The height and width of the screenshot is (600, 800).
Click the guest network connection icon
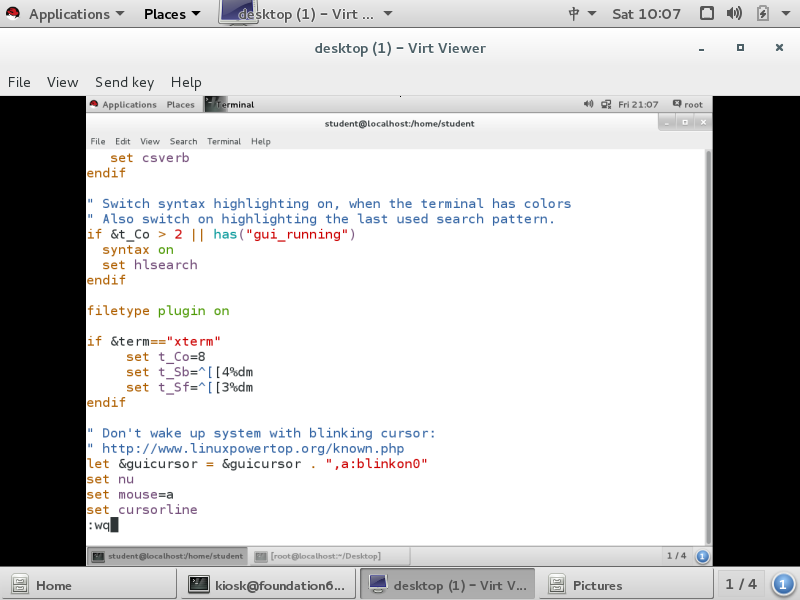pos(606,105)
